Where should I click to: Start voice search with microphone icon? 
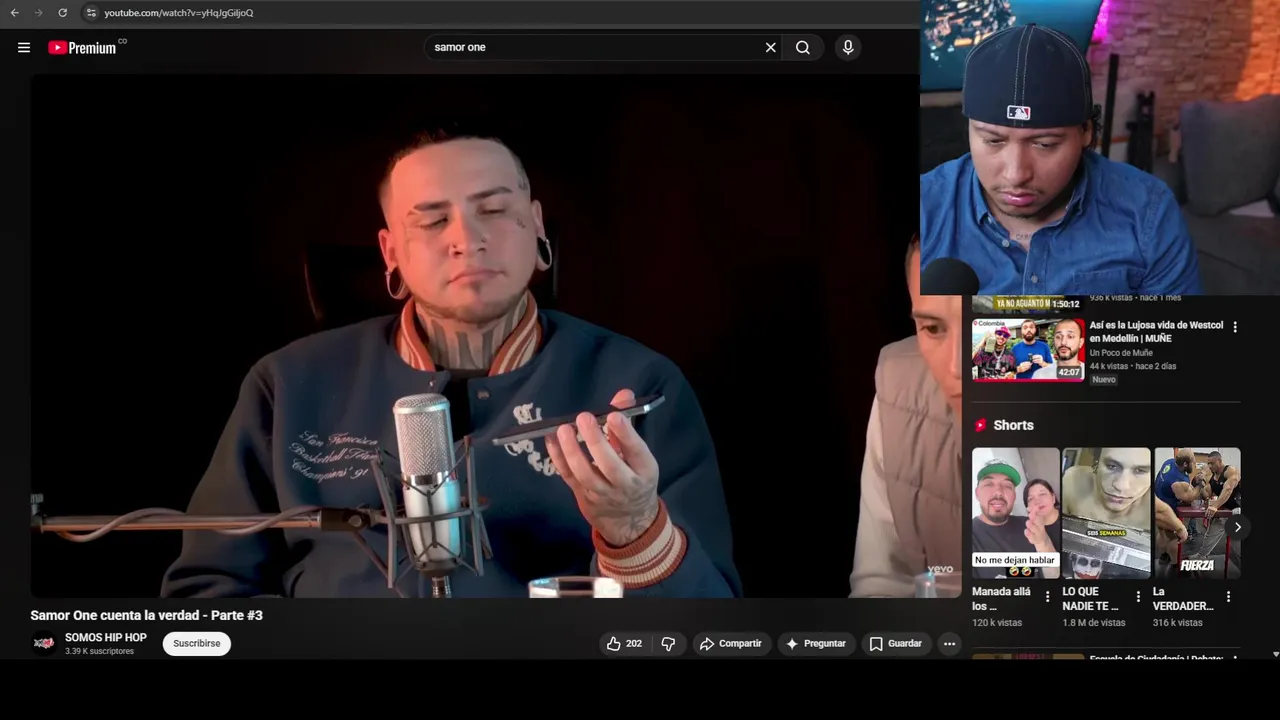tap(848, 47)
